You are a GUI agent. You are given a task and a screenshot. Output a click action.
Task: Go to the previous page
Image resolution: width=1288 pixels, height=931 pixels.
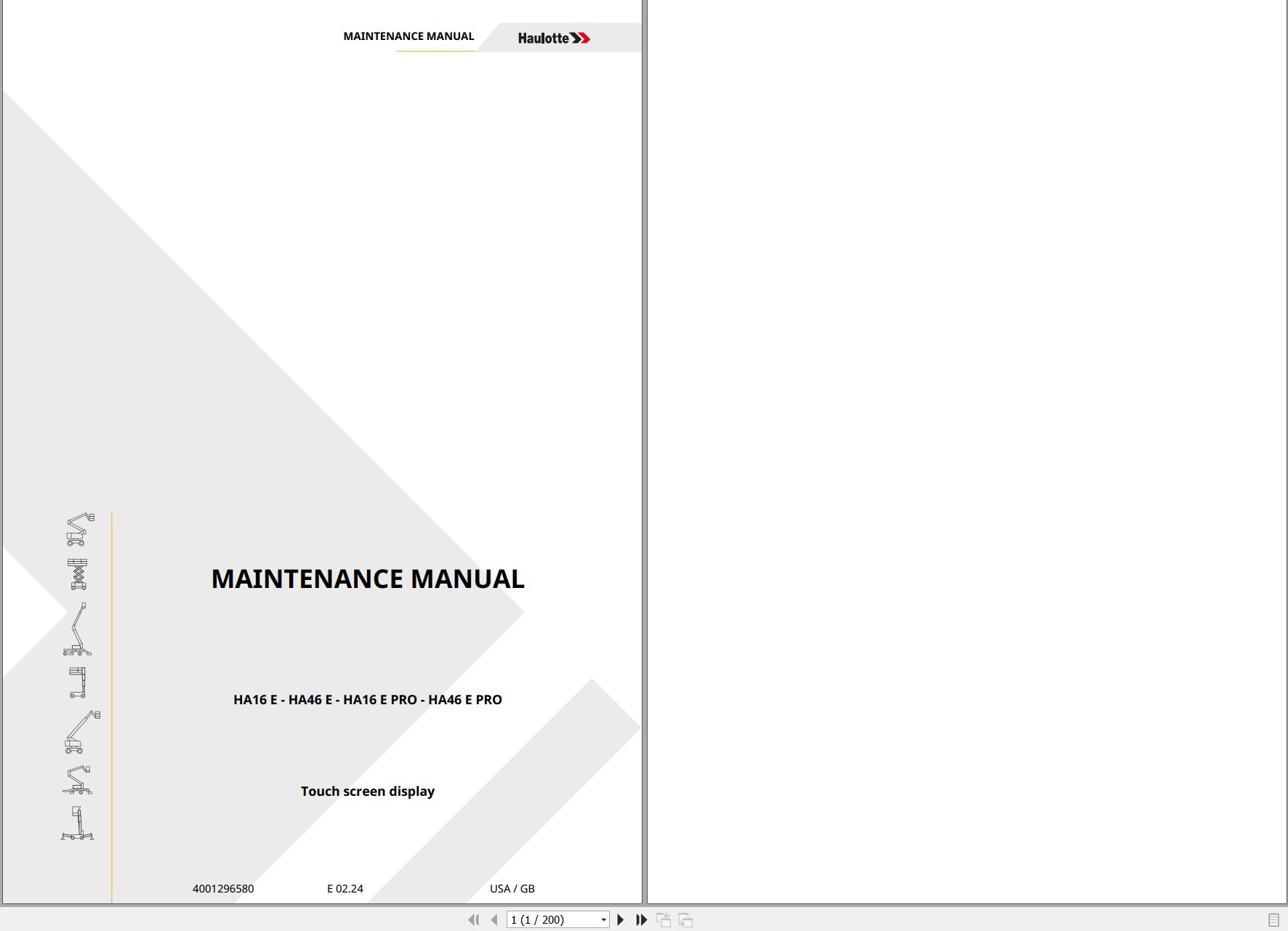494,919
